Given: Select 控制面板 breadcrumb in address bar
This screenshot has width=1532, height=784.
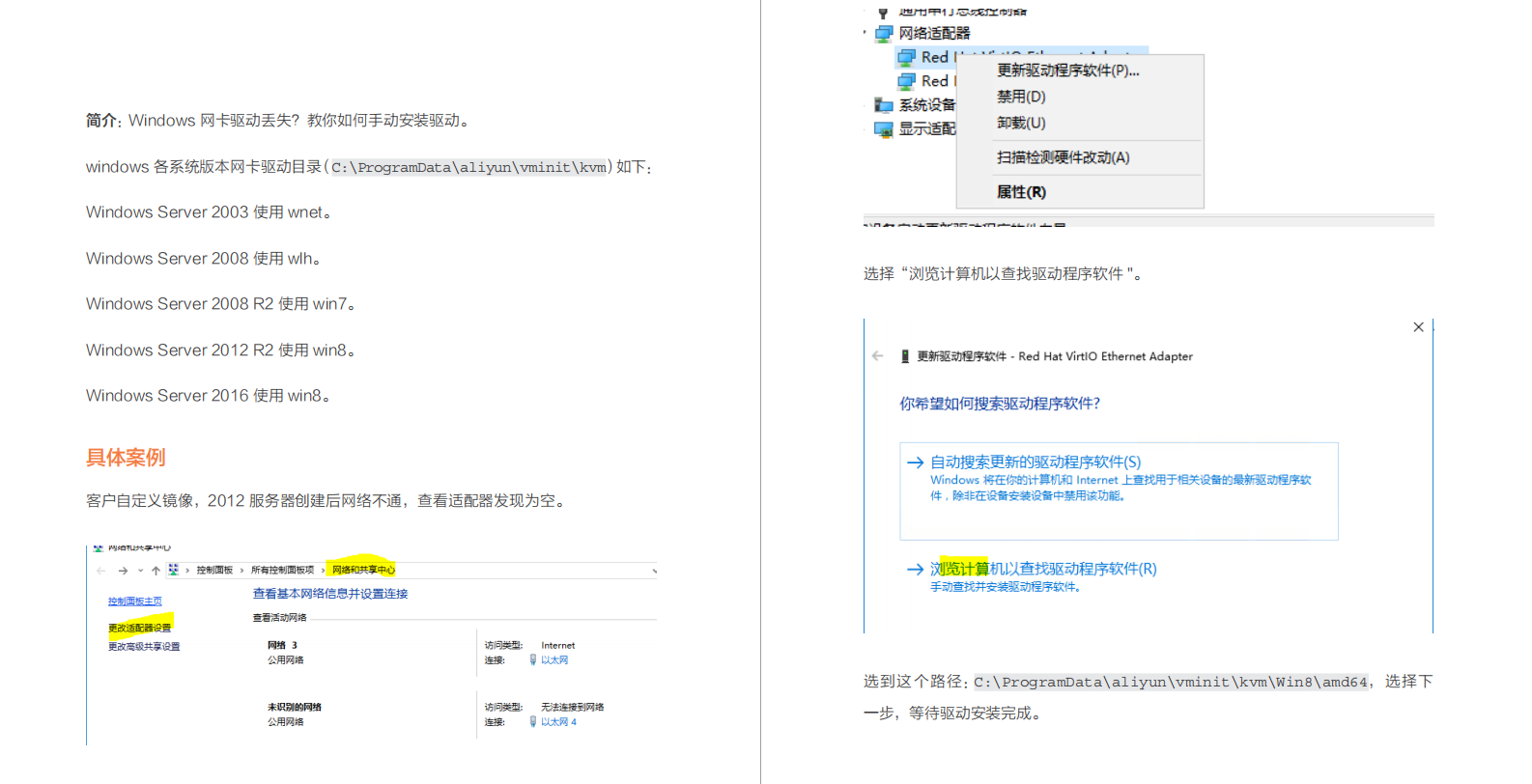Looking at the screenshot, I should tap(214, 571).
